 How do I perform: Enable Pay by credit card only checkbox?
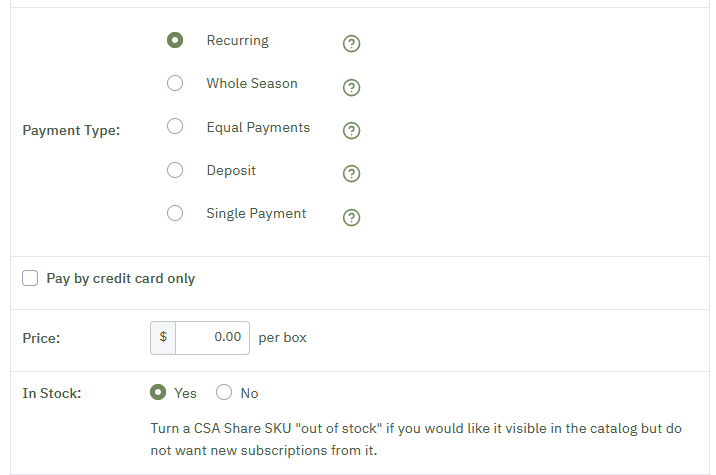(x=30, y=278)
